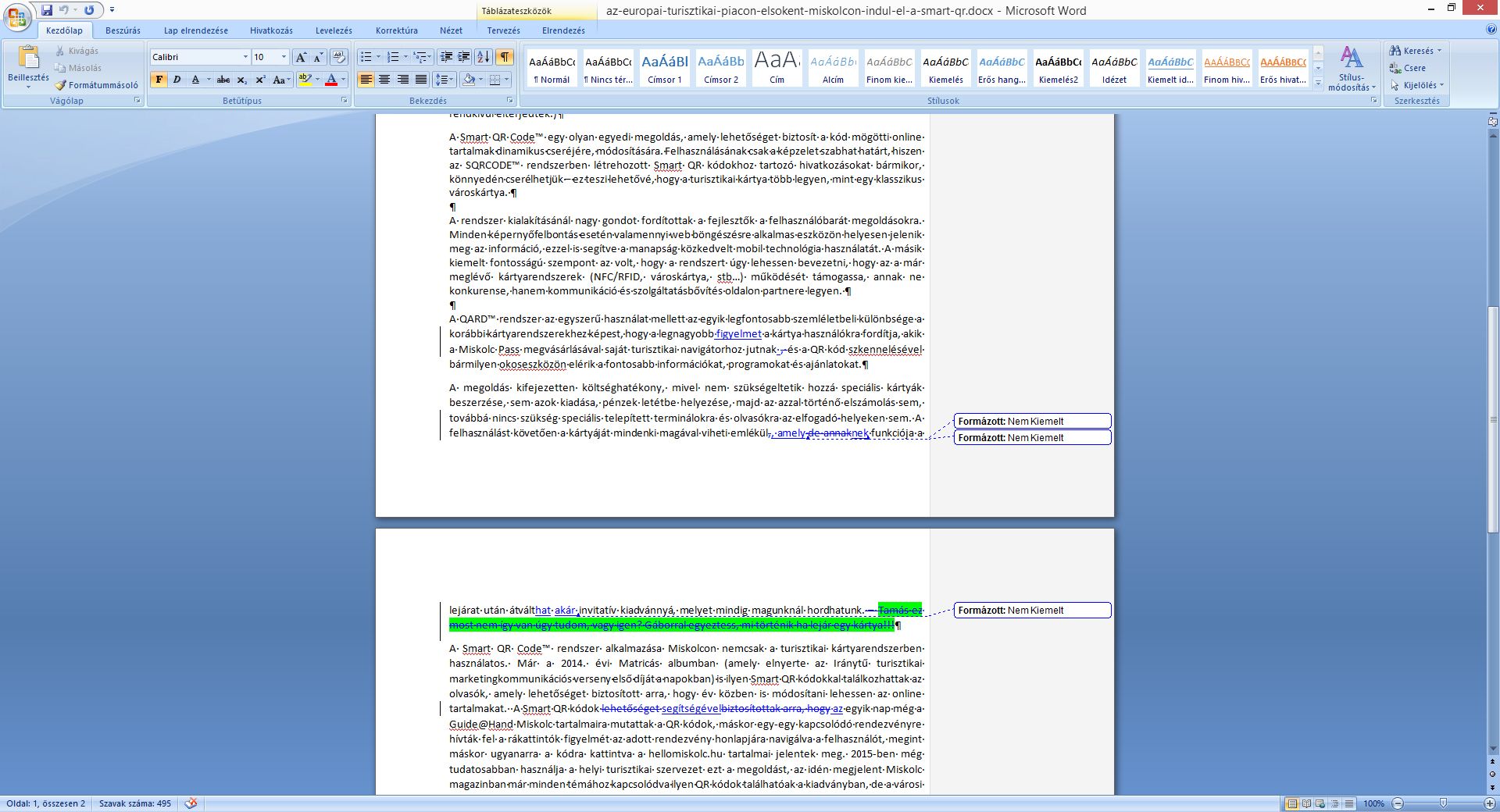Toggle show paragraph marks (¶)
1500x812 pixels.
pyautogui.click(x=505, y=57)
